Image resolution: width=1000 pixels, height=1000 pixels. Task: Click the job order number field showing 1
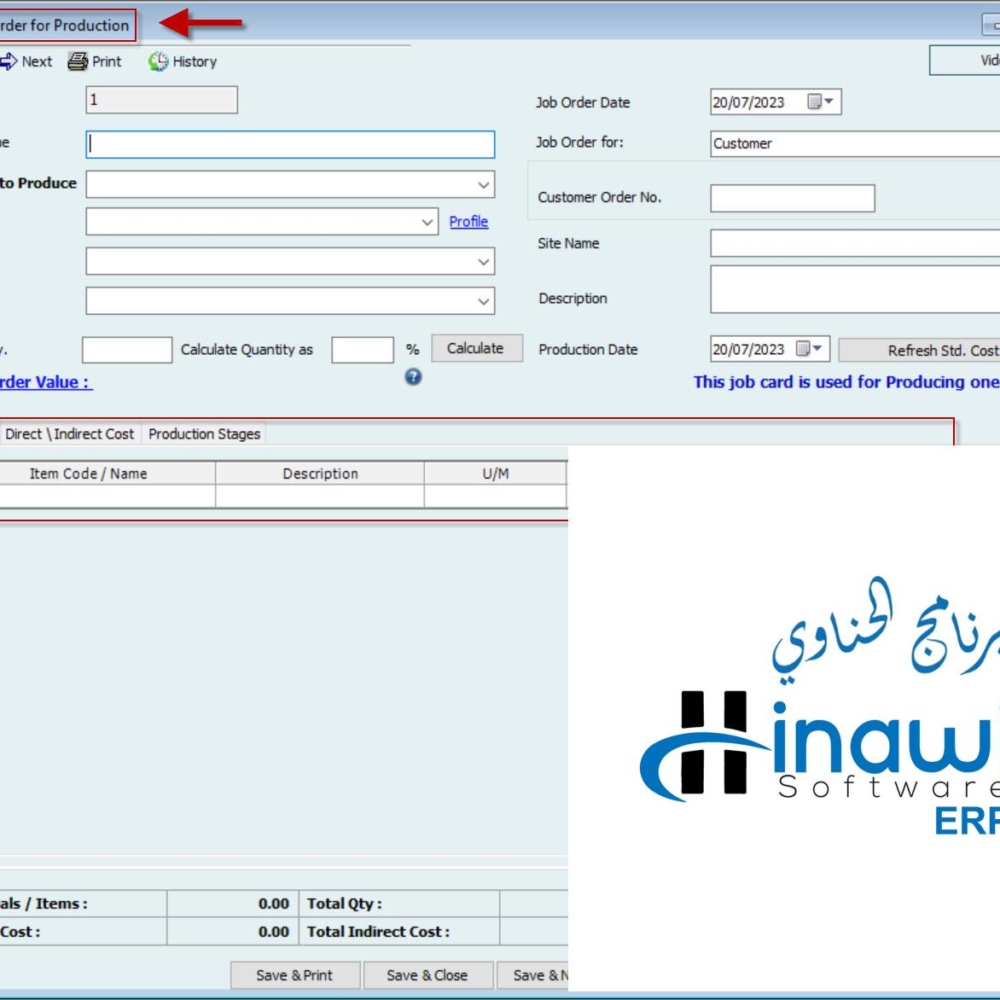click(x=162, y=100)
